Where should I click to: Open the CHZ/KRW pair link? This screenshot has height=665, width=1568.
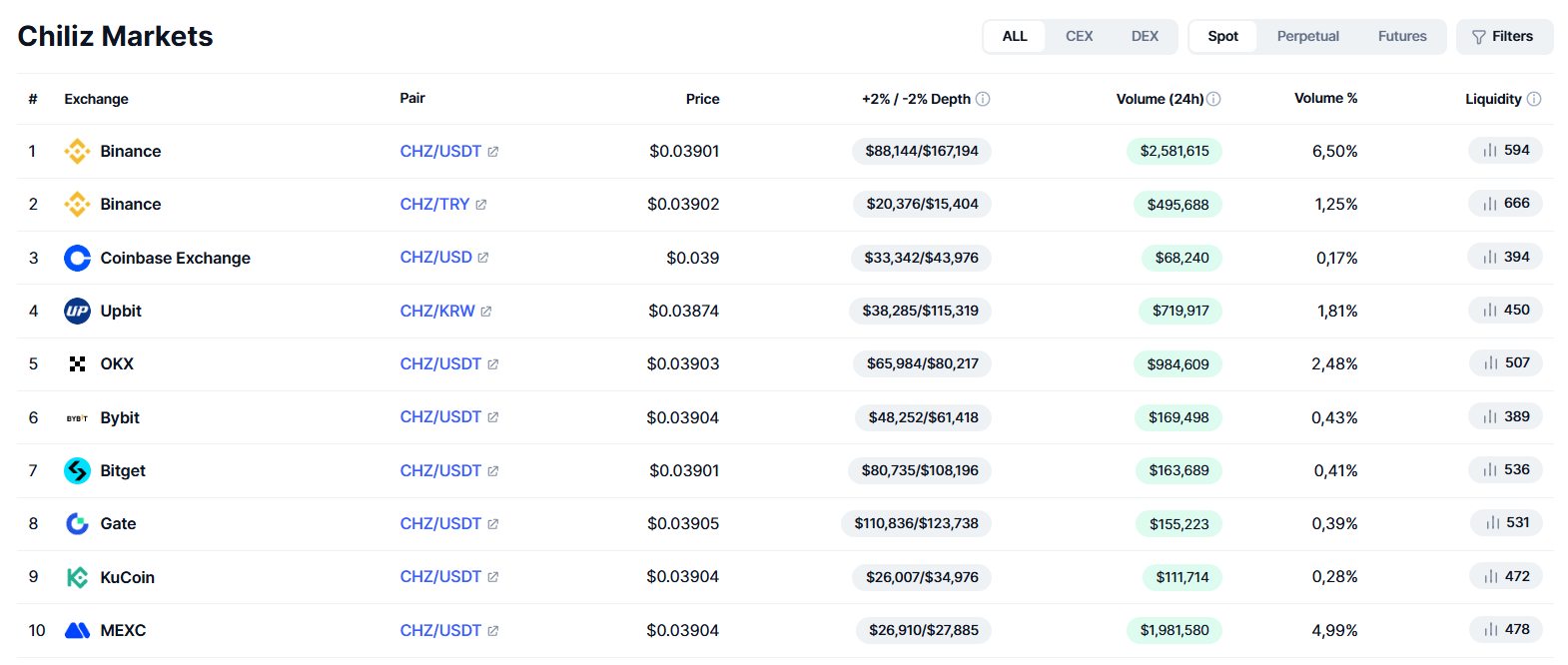tap(437, 311)
